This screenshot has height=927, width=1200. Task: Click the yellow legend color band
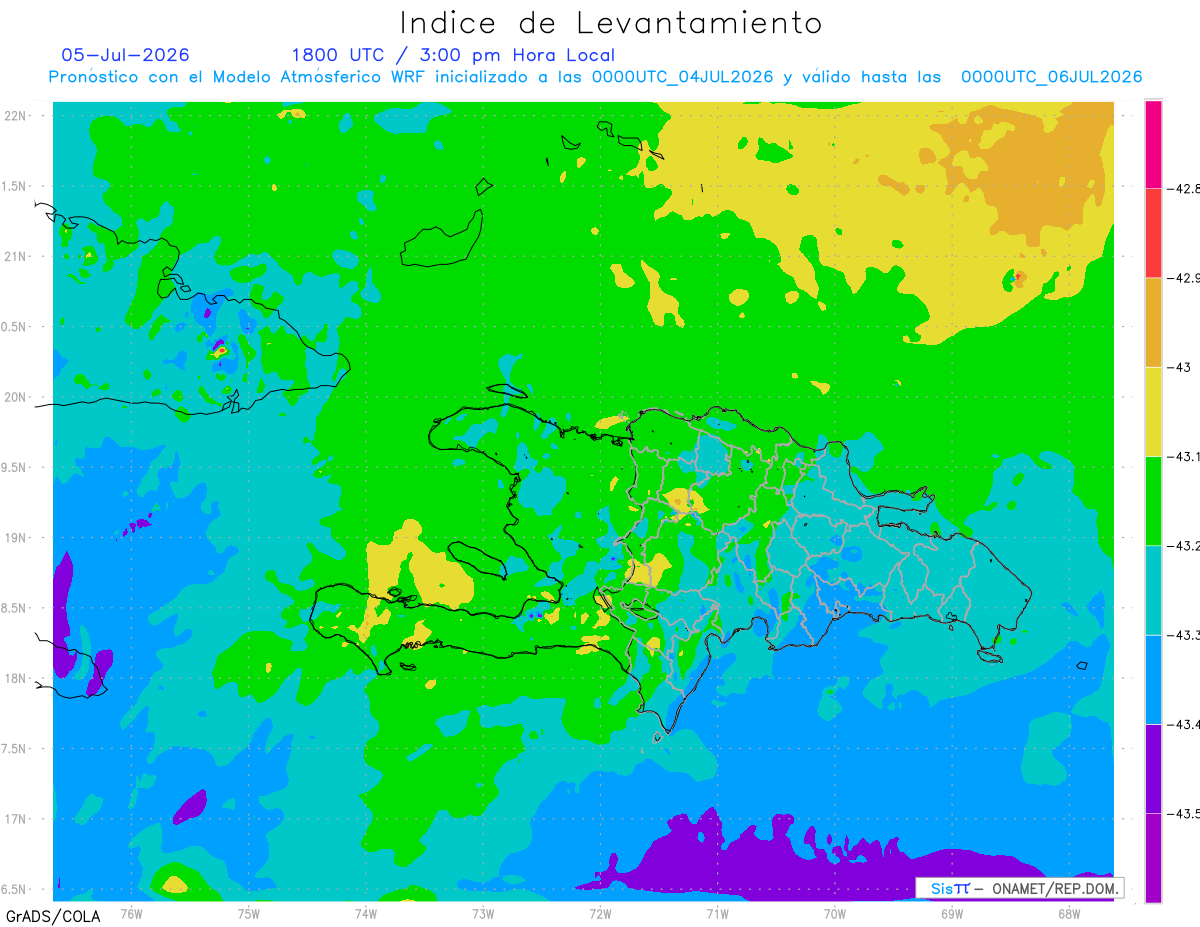(x=1153, y=411)
